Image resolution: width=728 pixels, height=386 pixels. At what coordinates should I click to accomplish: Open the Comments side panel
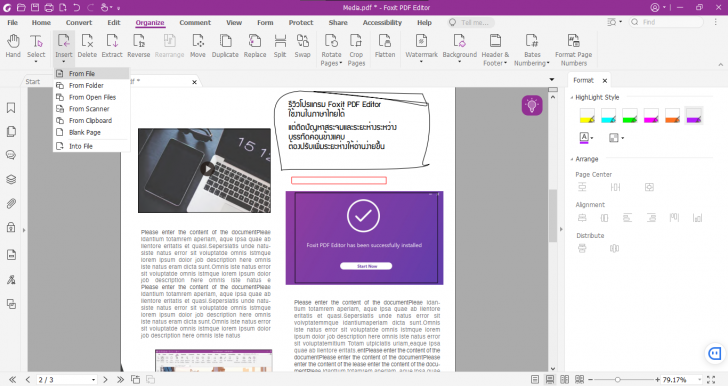point(11,155)
